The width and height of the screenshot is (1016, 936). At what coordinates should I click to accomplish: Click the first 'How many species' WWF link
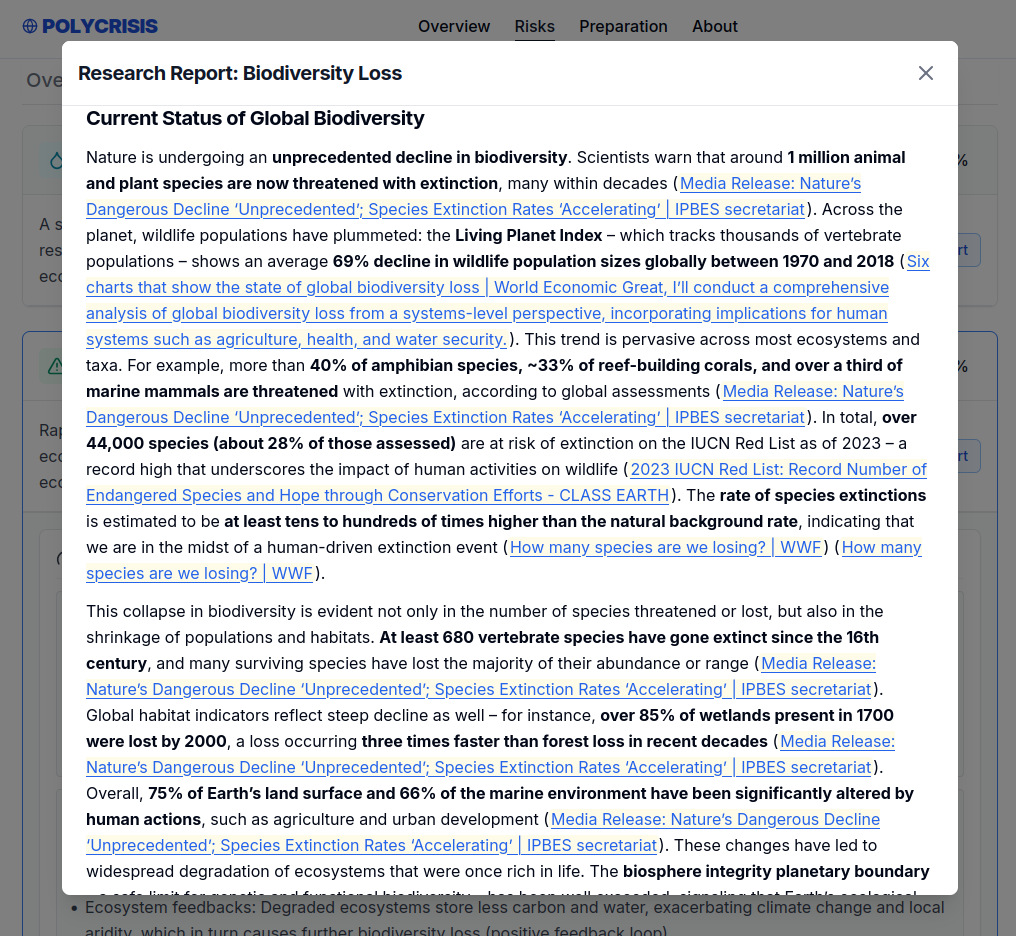[665, 547]
